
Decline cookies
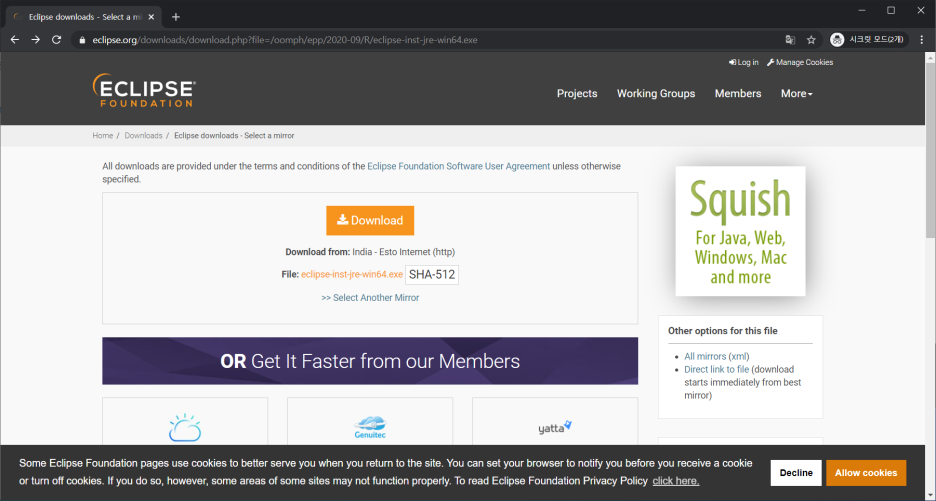tap(796, 472)
